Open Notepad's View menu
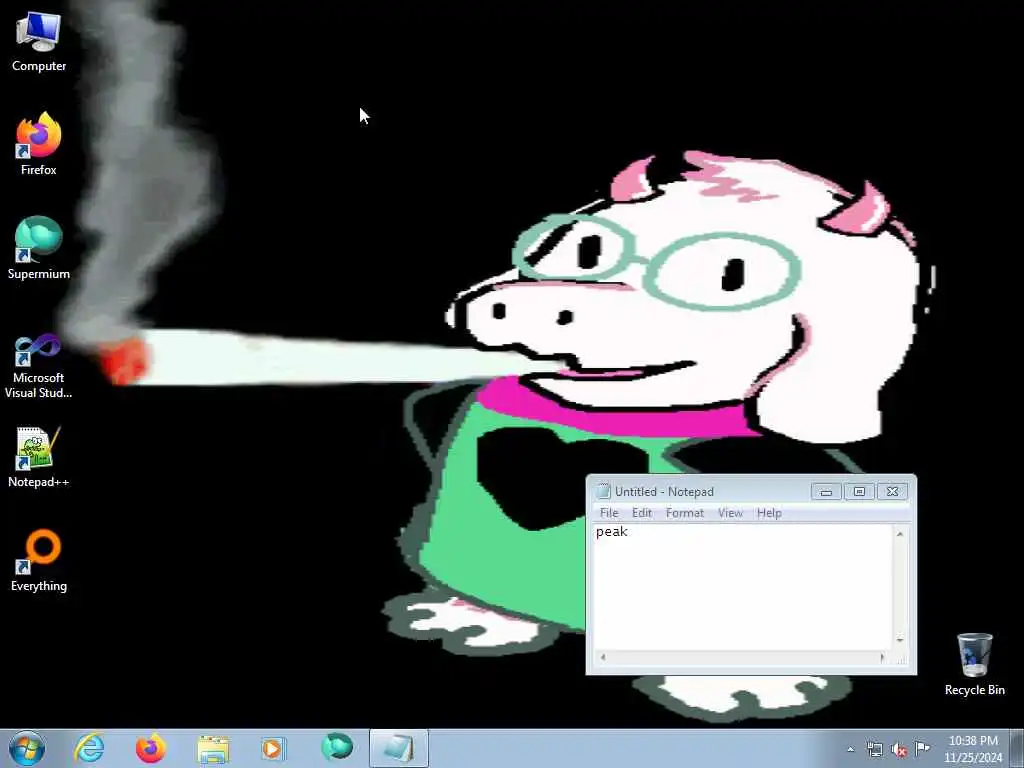1024x768 pixels. point(730,513)
